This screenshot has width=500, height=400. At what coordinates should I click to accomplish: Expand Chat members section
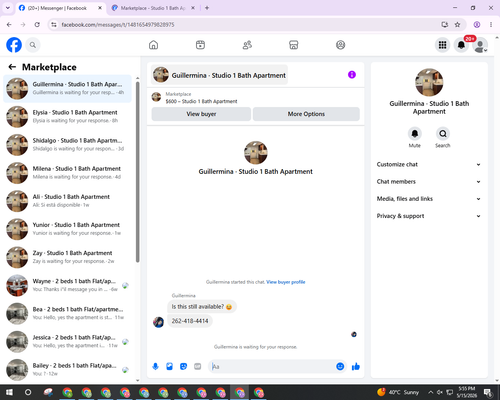click(x=429, y=182)
